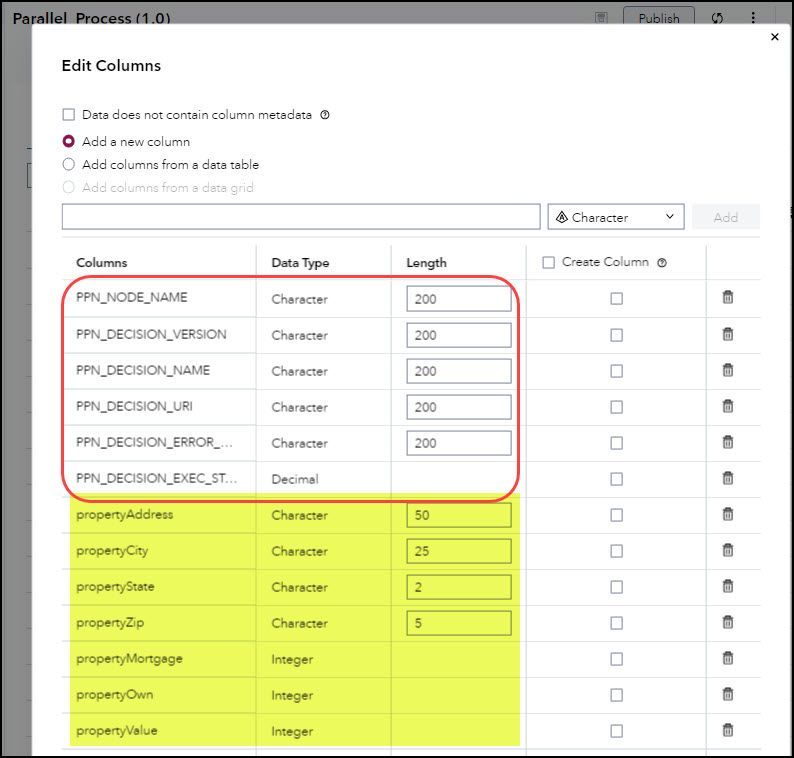
Task: Toggle the Create Column header checkbox
Action: click(548, 263)
